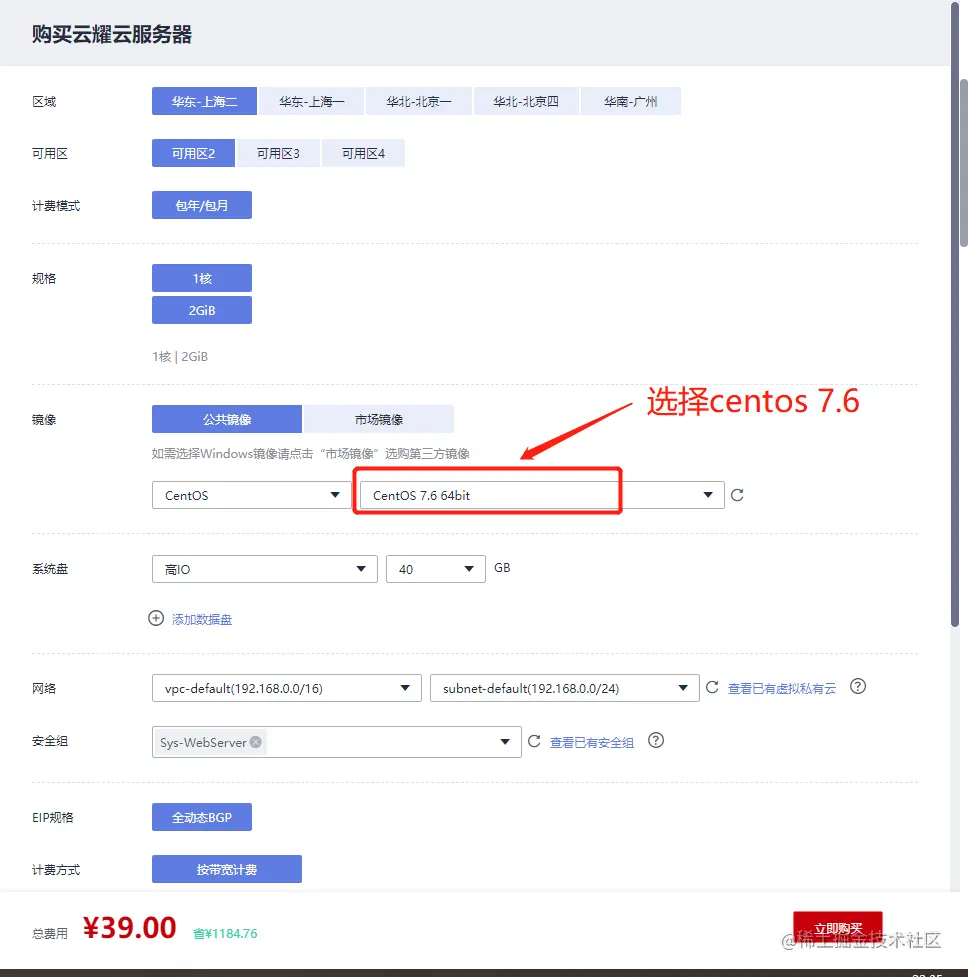Click 添加数据盘 link
The width and height of the screenshot is (968, 977).
pyautogui.click(x=202, y=619)
